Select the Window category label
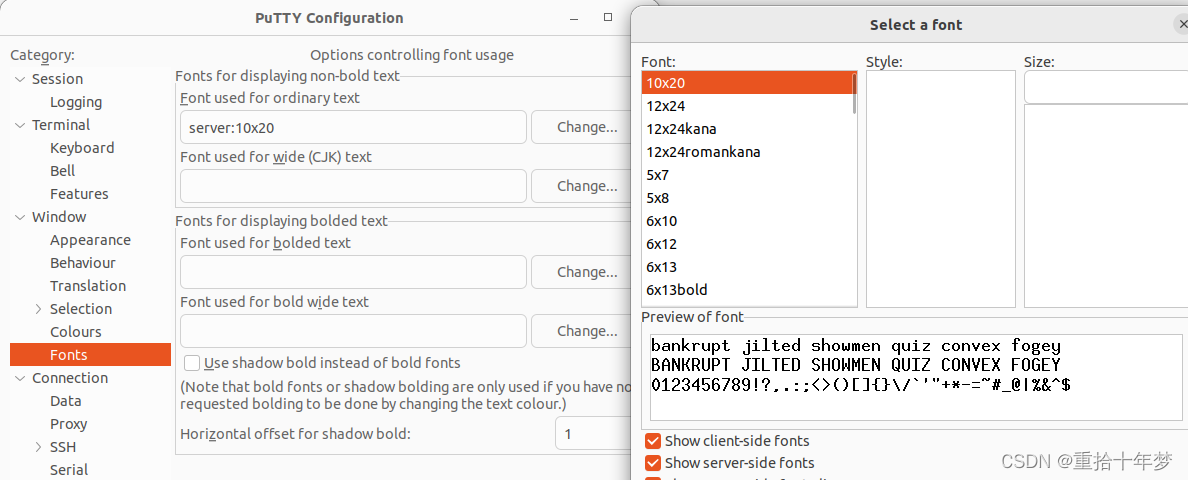This screenshot has height=480, width=1188. click(59, 217)
